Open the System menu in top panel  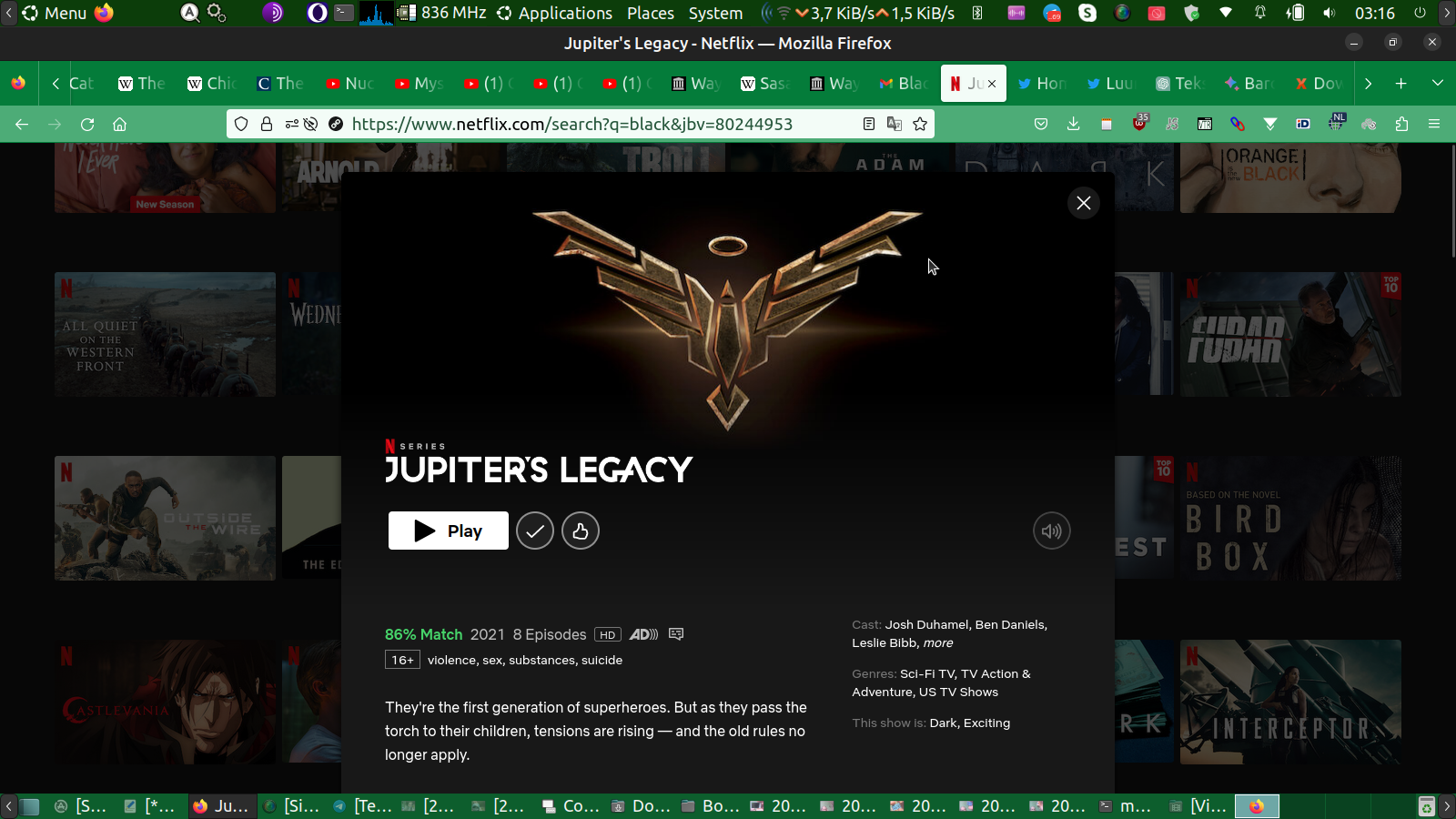click(715, 13)
